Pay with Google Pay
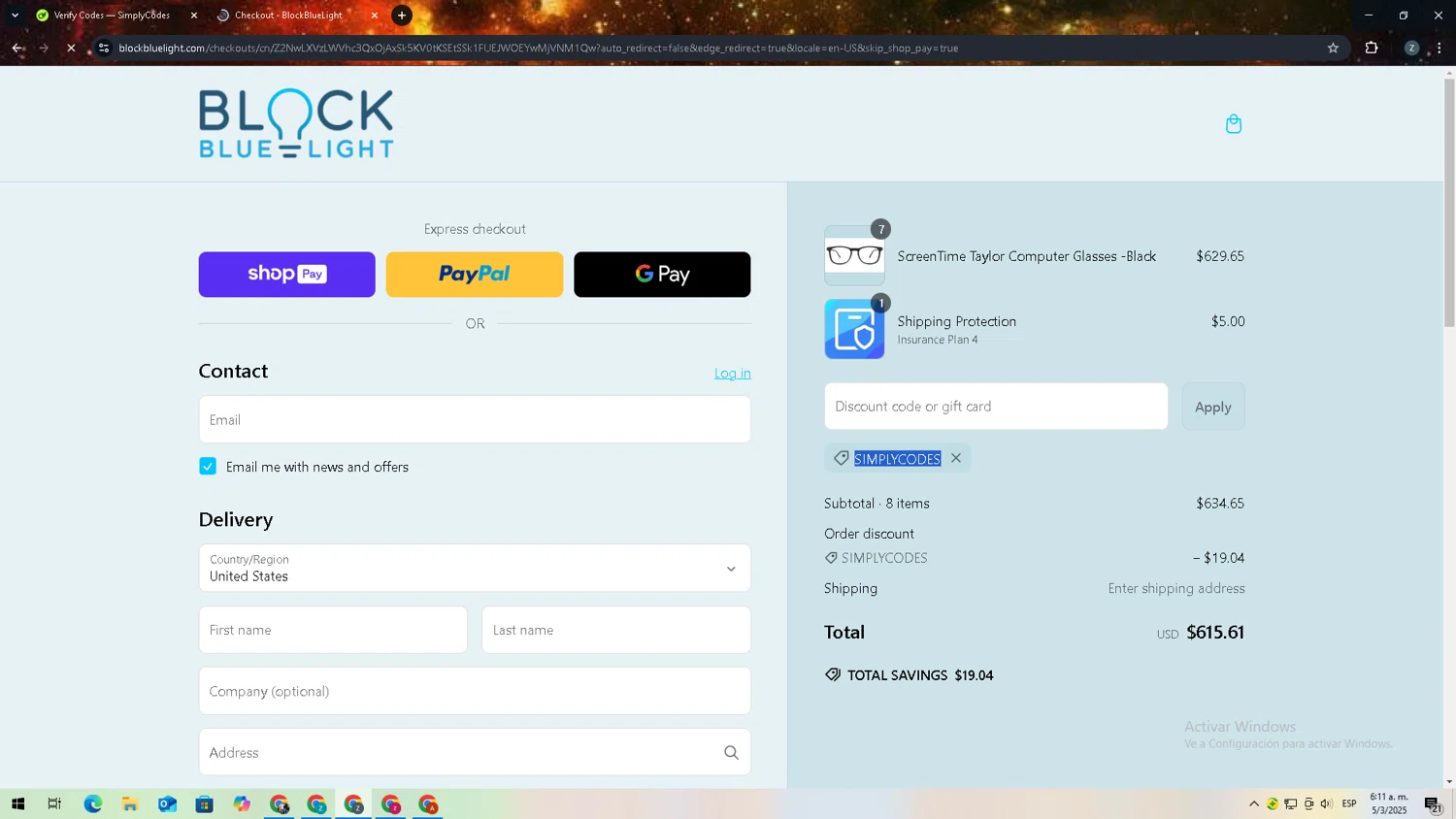Image resolution: width=1456 pixels, height=819 pixels. 662,274
